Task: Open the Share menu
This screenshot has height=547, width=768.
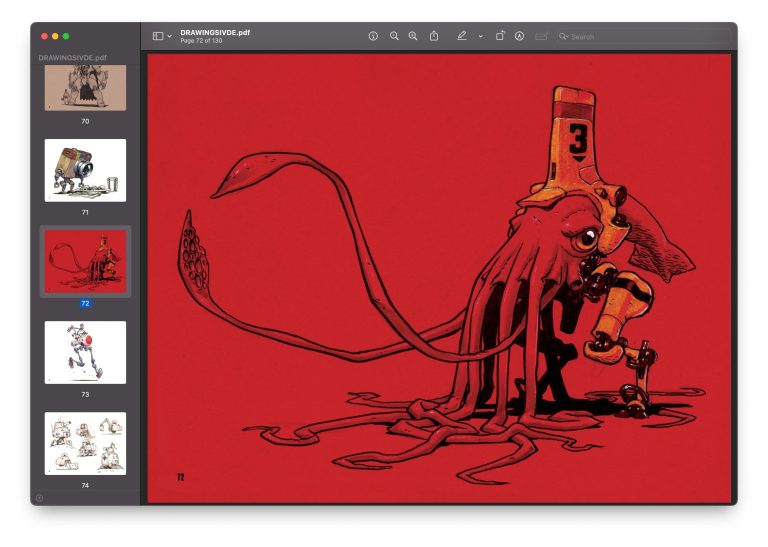Action: 434,36
